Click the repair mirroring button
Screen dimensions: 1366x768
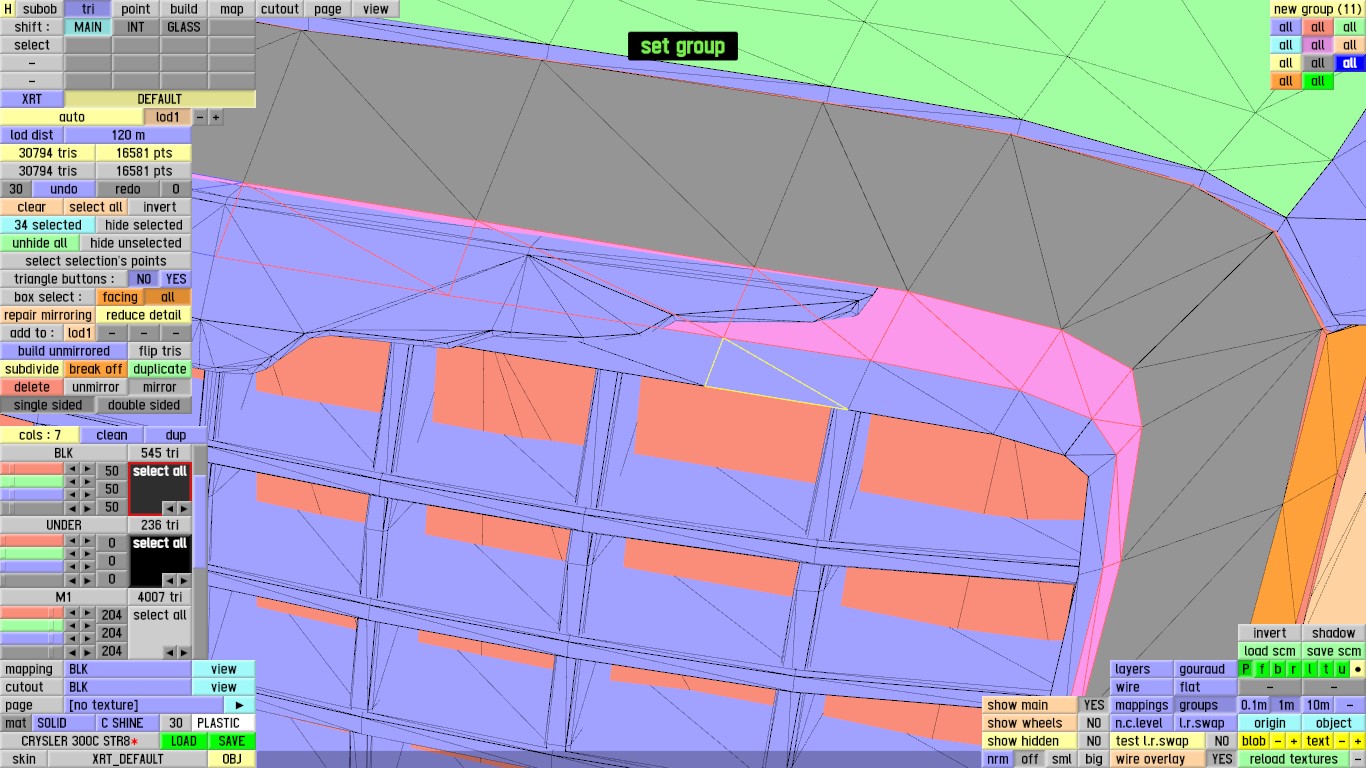pyautogui.click(x=48, y=315)
